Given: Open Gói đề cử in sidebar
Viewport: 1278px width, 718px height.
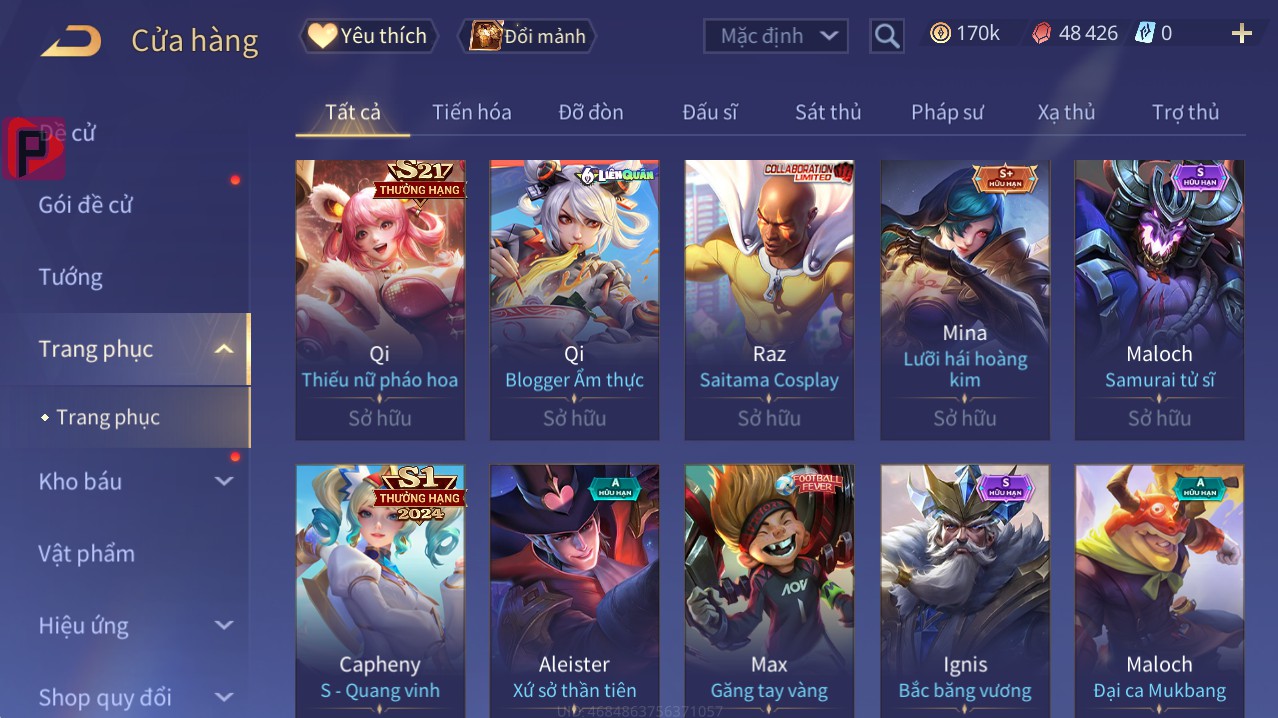Looking at the screenshot, I should click(x=86, y=205).
